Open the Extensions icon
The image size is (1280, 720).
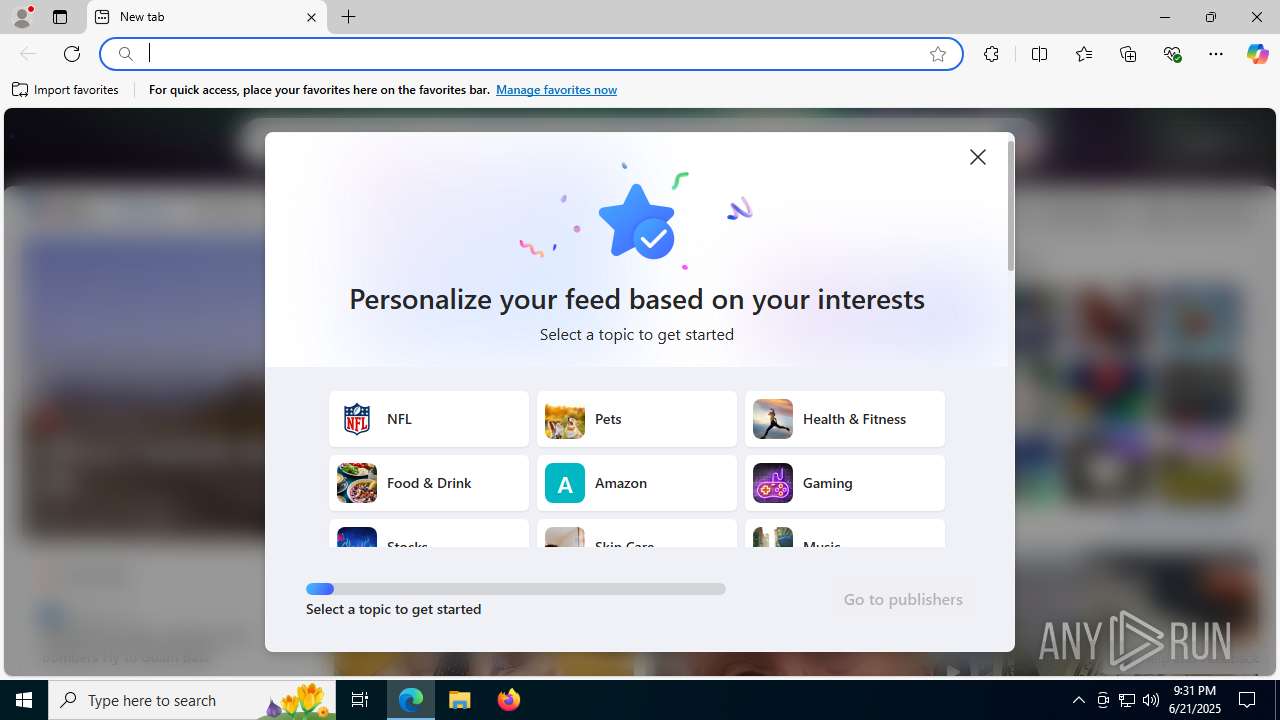(991, 54)
